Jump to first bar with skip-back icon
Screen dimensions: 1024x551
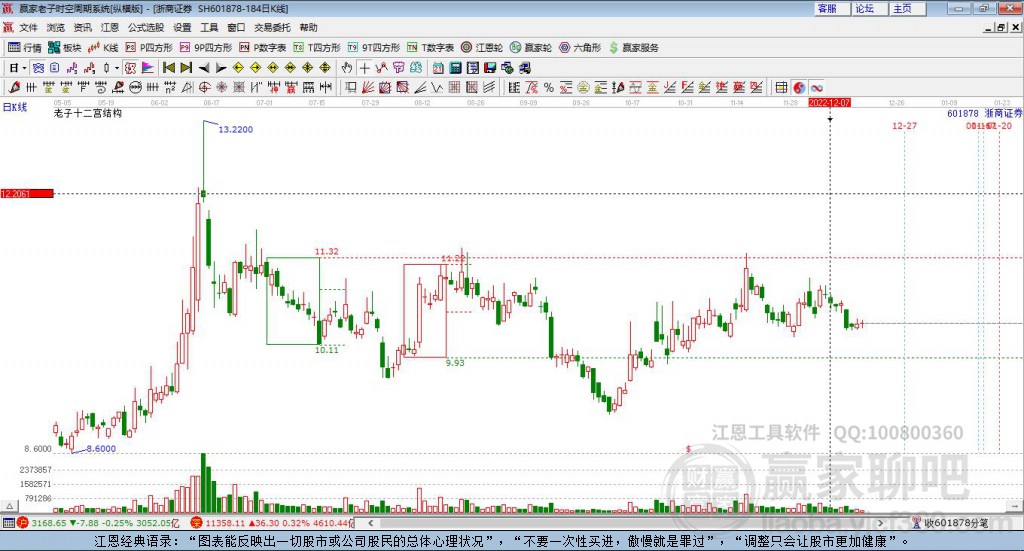click(168, 68)
